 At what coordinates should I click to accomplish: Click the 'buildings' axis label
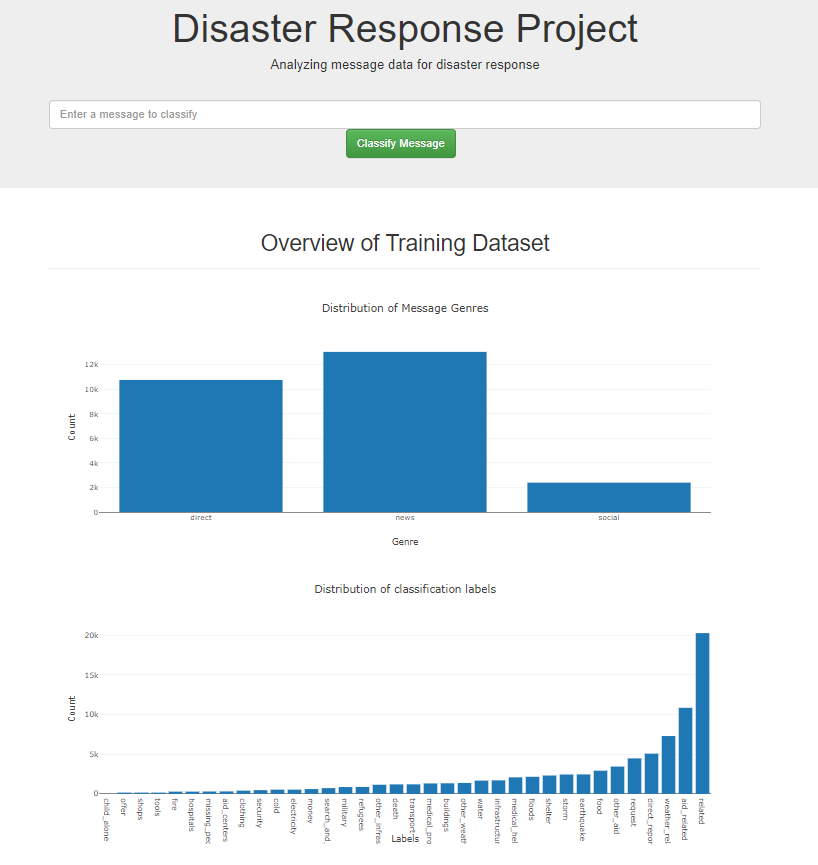pyautogui.click(x=446, y=815)
